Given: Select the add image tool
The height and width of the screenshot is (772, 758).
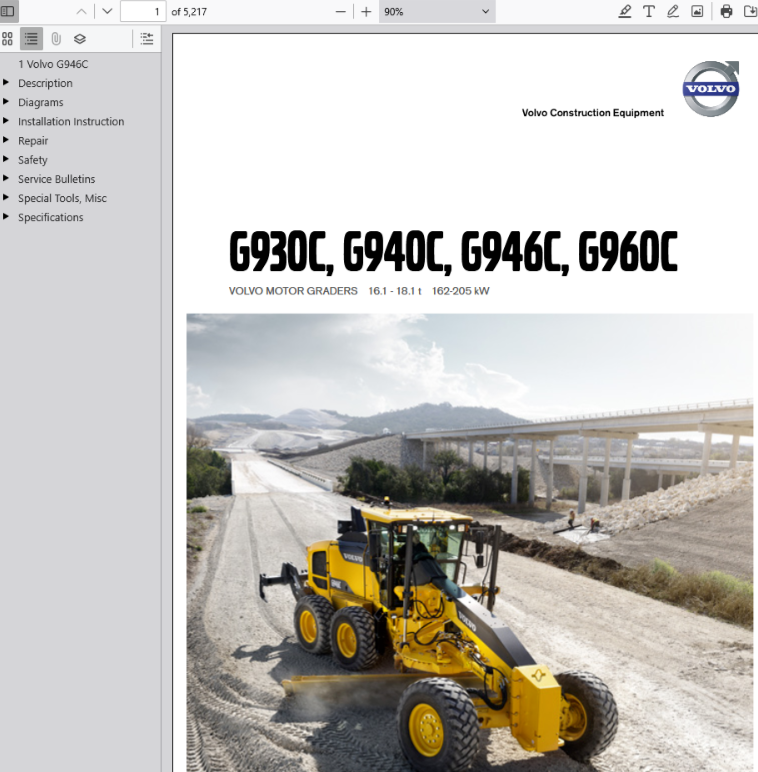Looking at the screenshot, I should click(697, 12).
